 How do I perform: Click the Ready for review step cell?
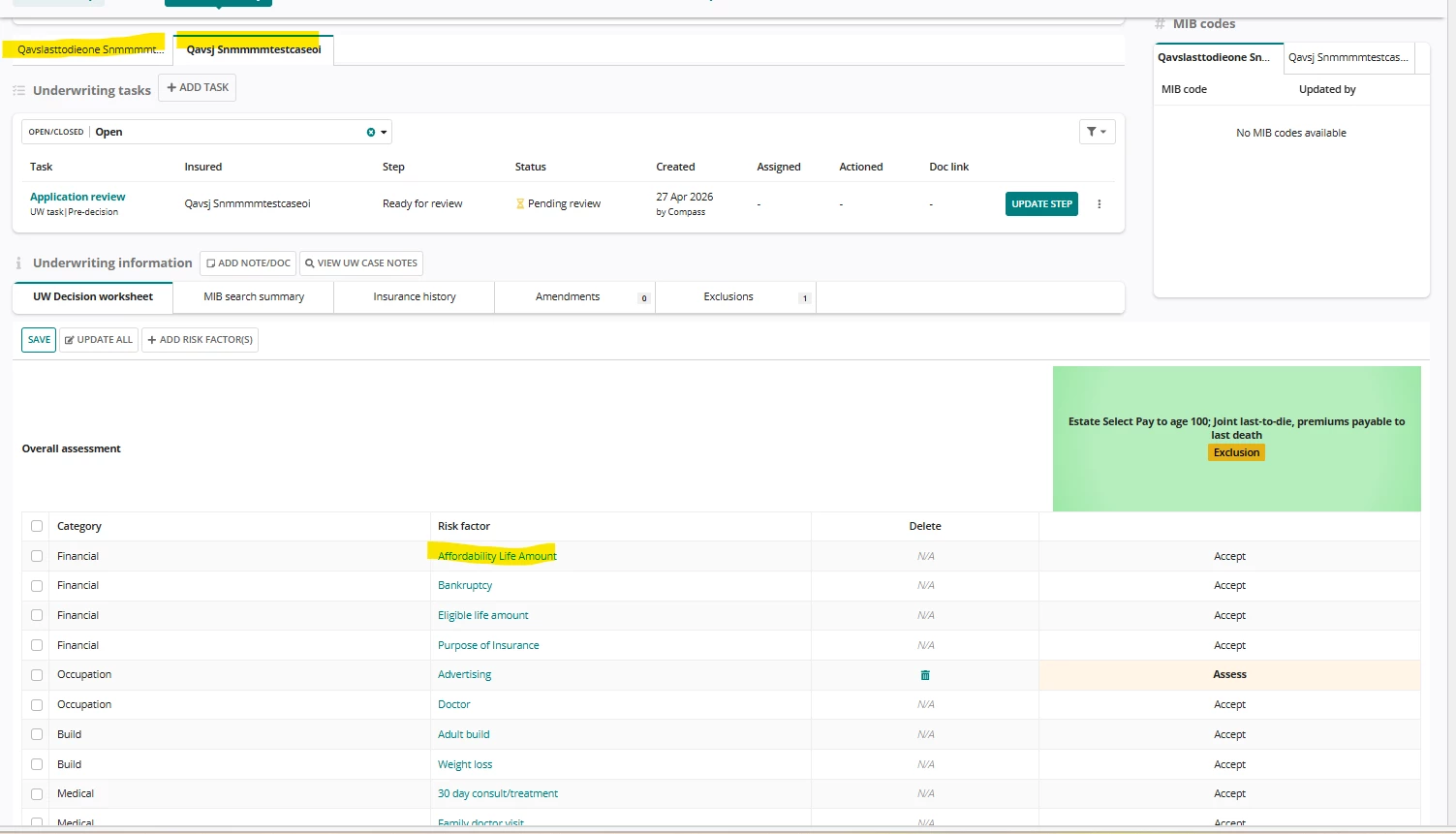(x=422, y=204)
